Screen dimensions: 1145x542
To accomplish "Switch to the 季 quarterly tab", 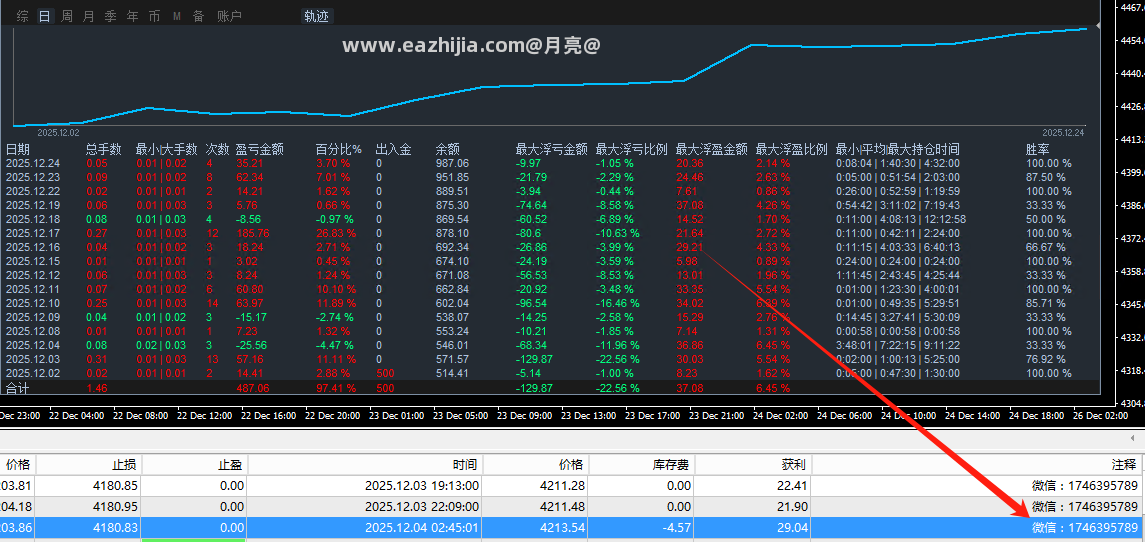I will tap(110, 16).
